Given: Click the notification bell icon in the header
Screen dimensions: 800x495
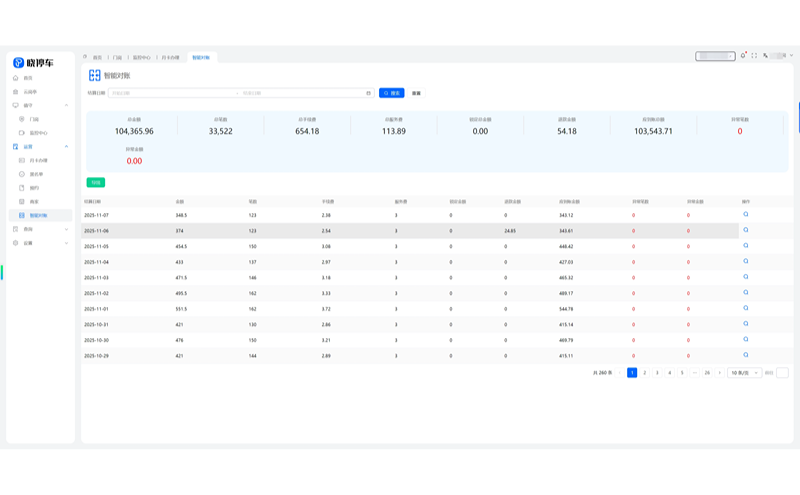Looking at the screenshot, I should (743, 56).
